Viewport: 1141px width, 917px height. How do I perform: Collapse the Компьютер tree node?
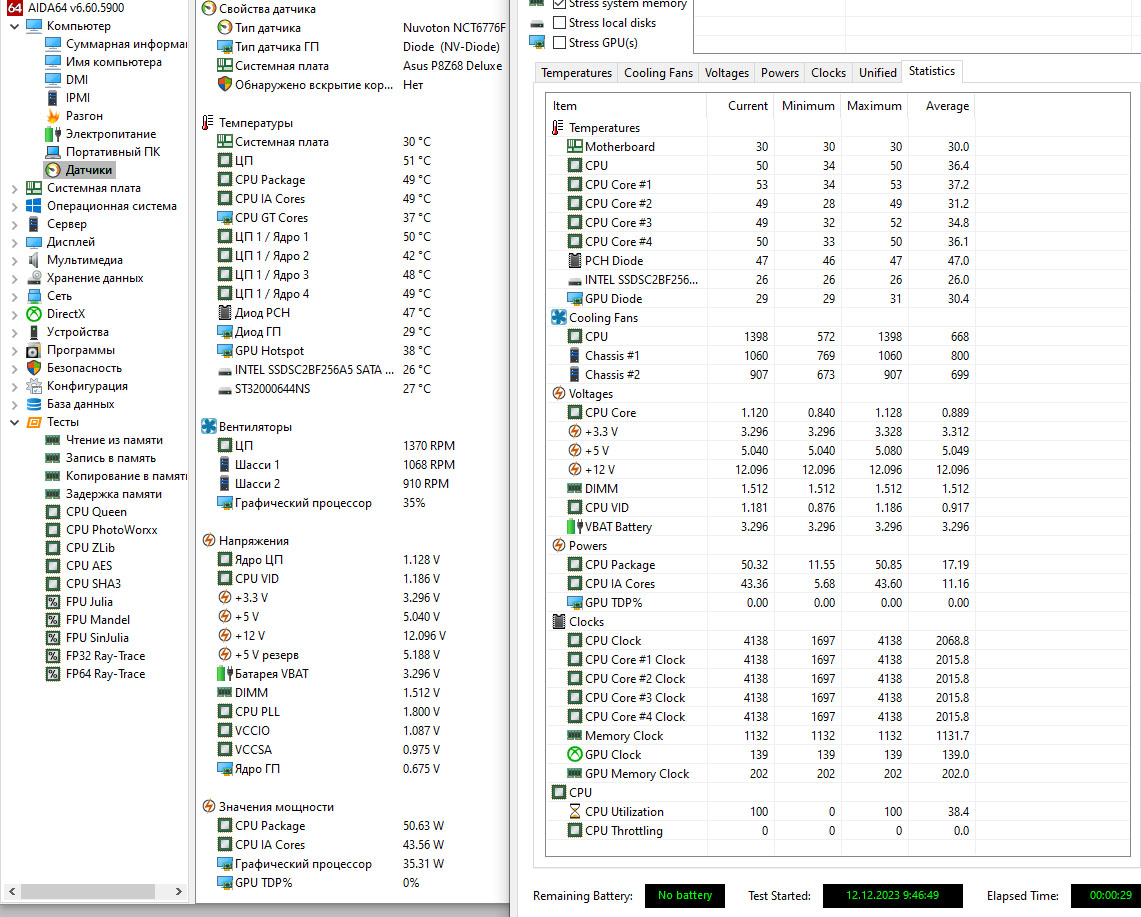click(x=15, y=26)
